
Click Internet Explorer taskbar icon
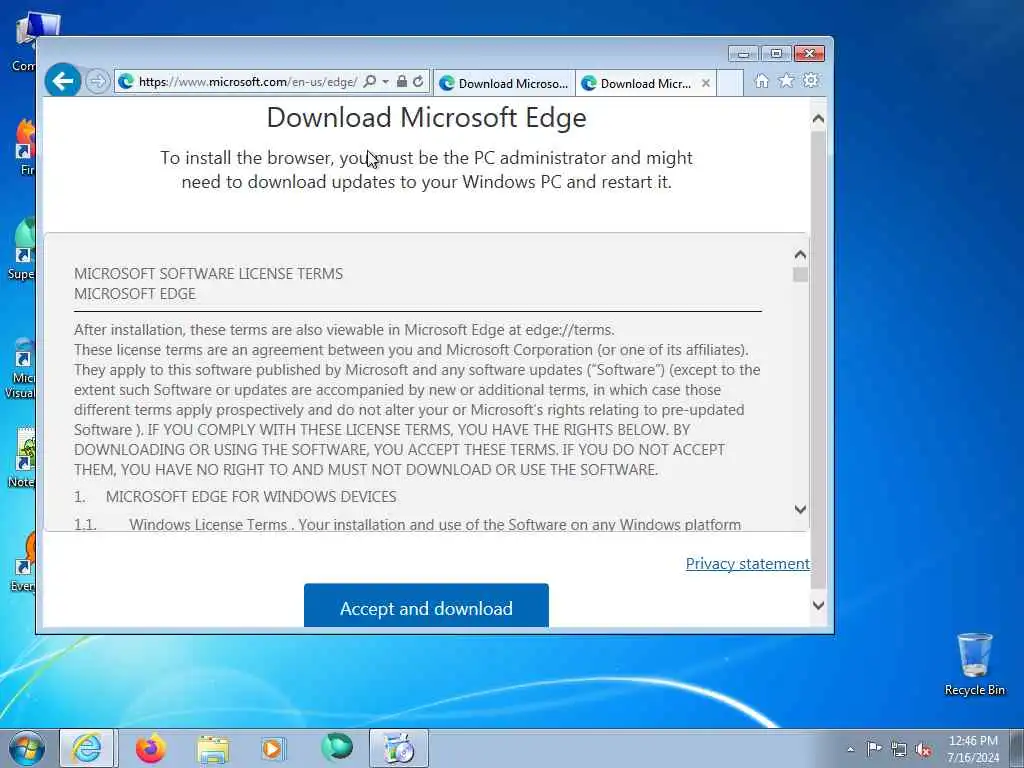click(x=87, y=748)
